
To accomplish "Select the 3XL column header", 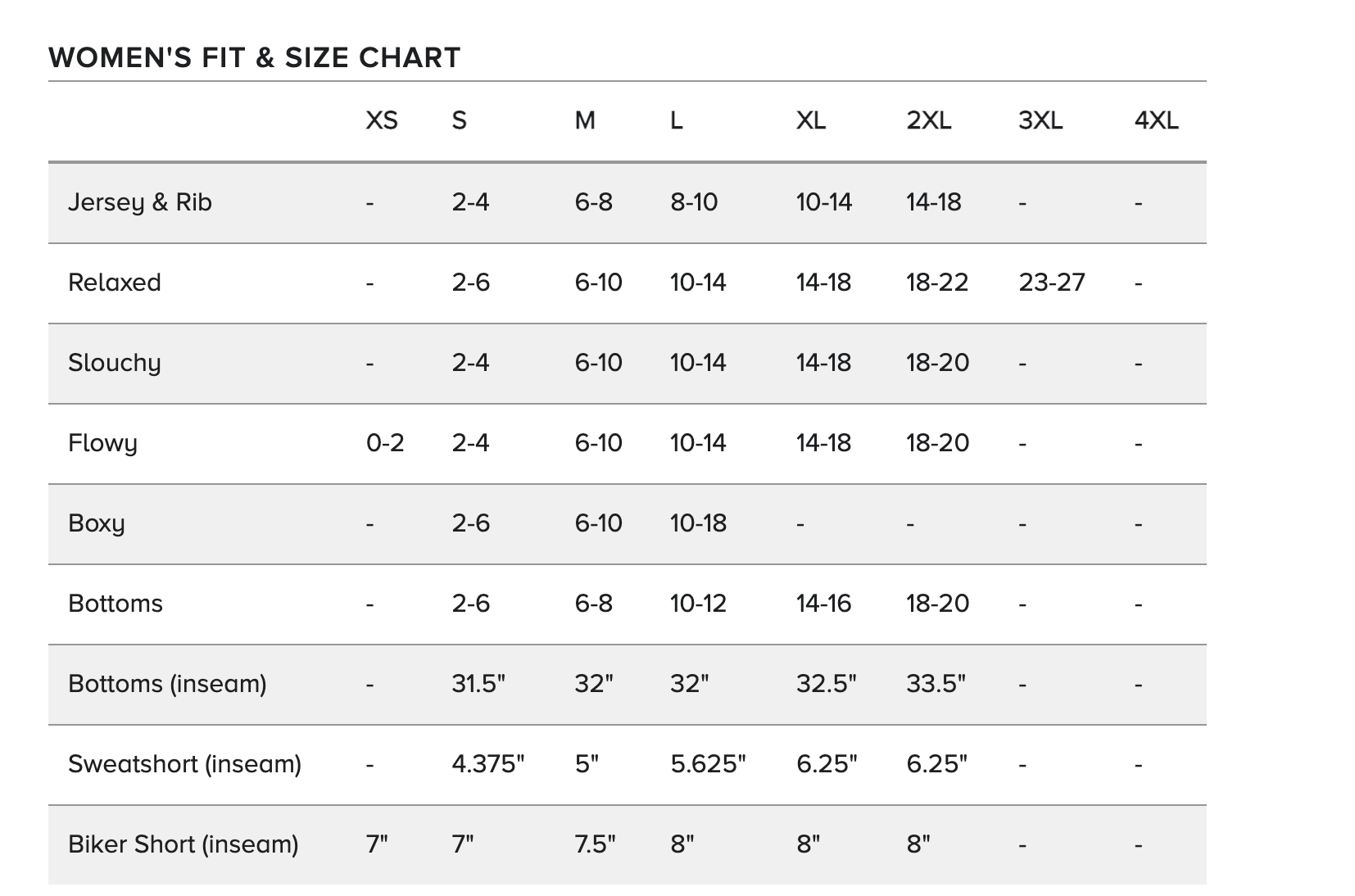I will pos(1040,120).
